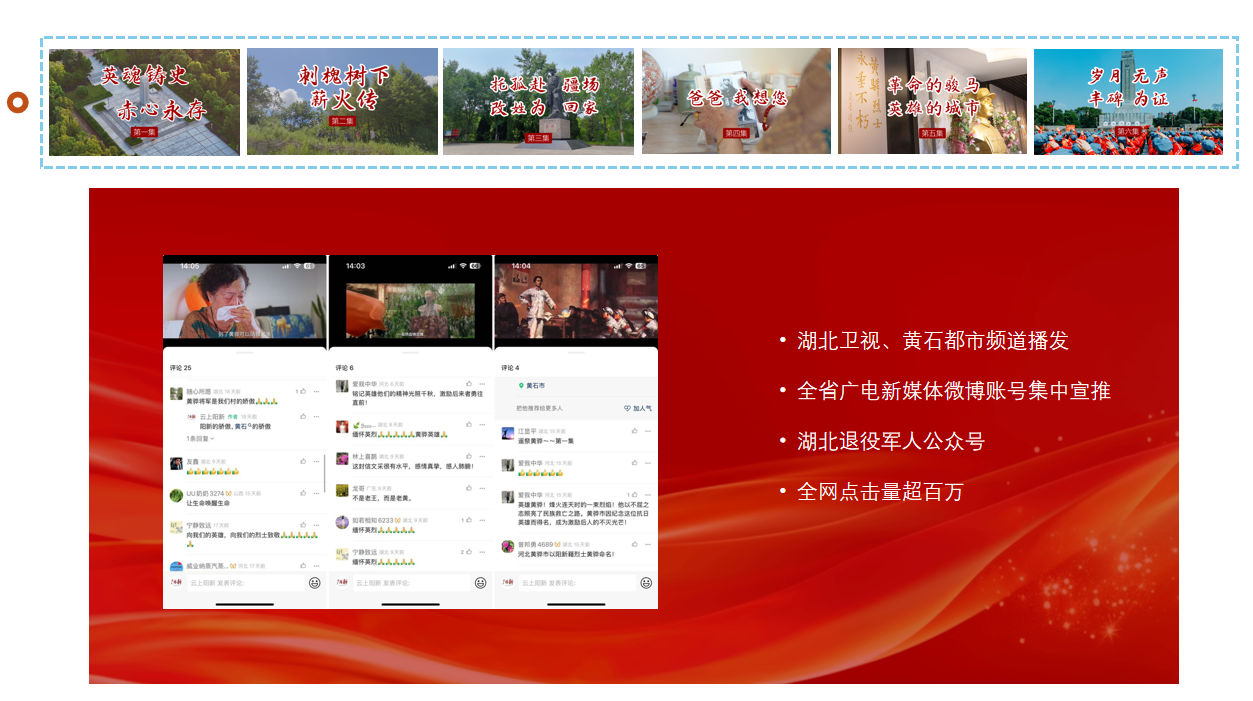Open 曾邦勇 4689's profile avatar

508,547
